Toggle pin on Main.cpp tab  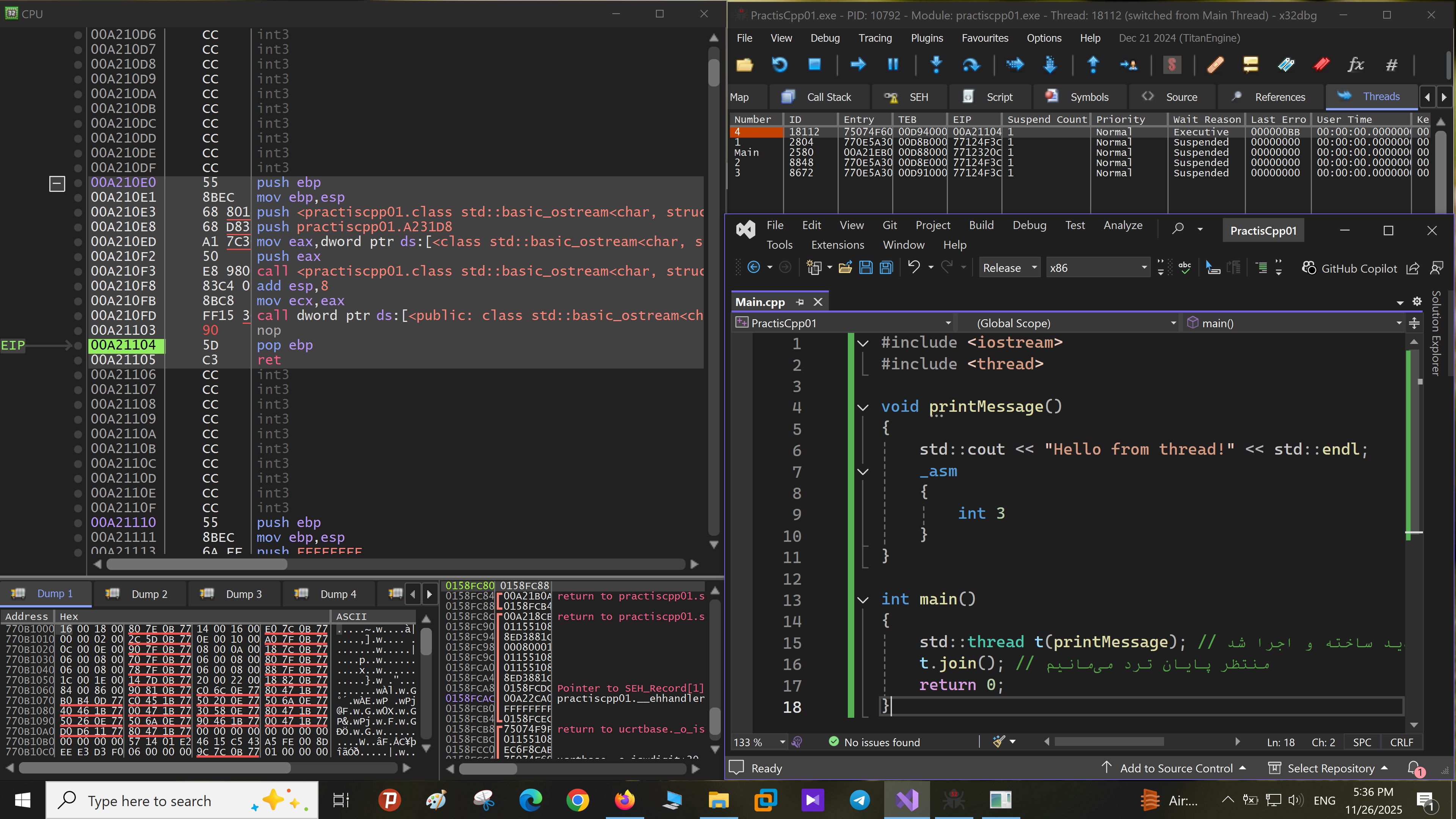[x=800, y=302]
